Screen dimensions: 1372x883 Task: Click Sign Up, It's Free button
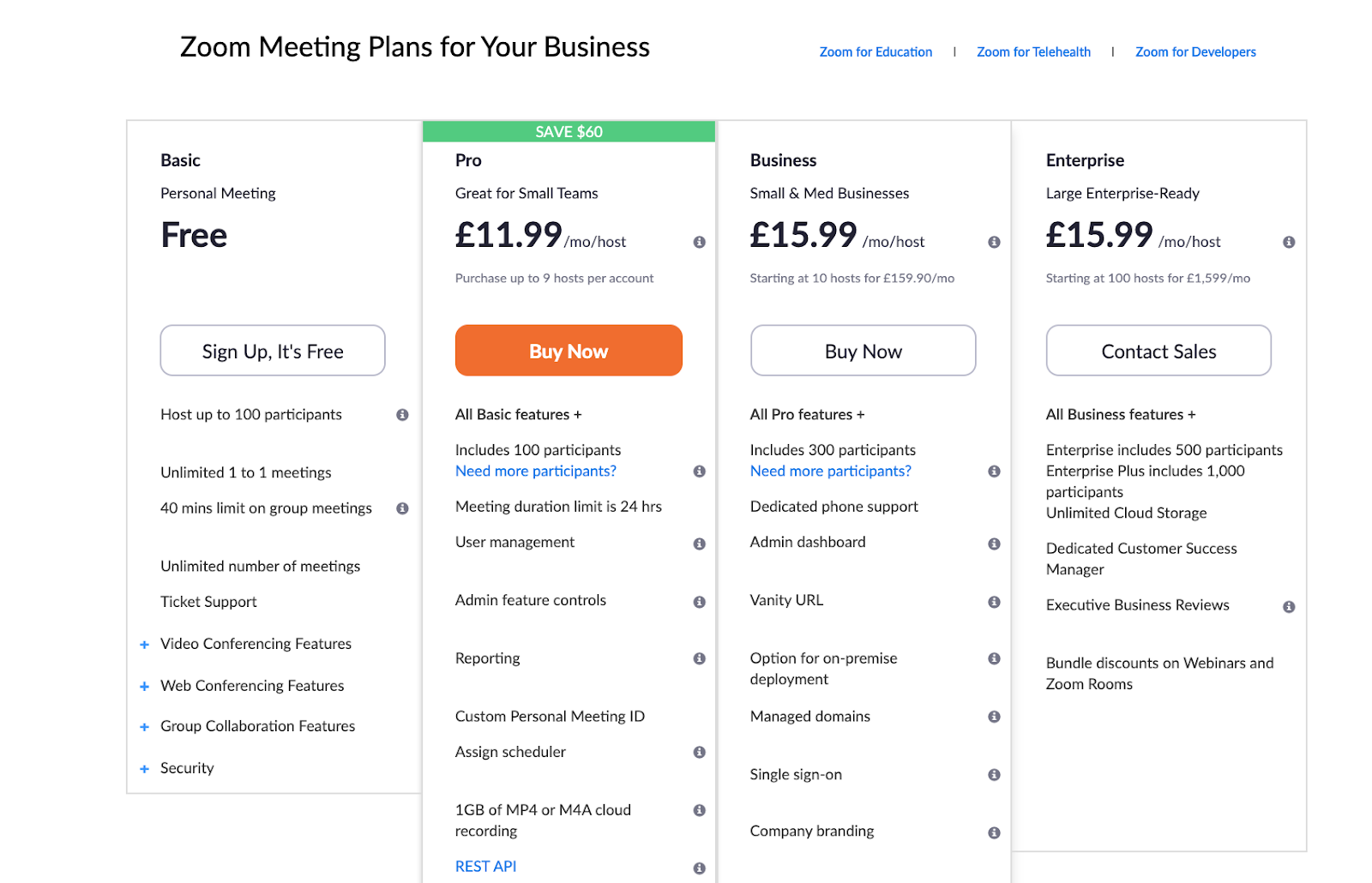(x=273, y=351)
